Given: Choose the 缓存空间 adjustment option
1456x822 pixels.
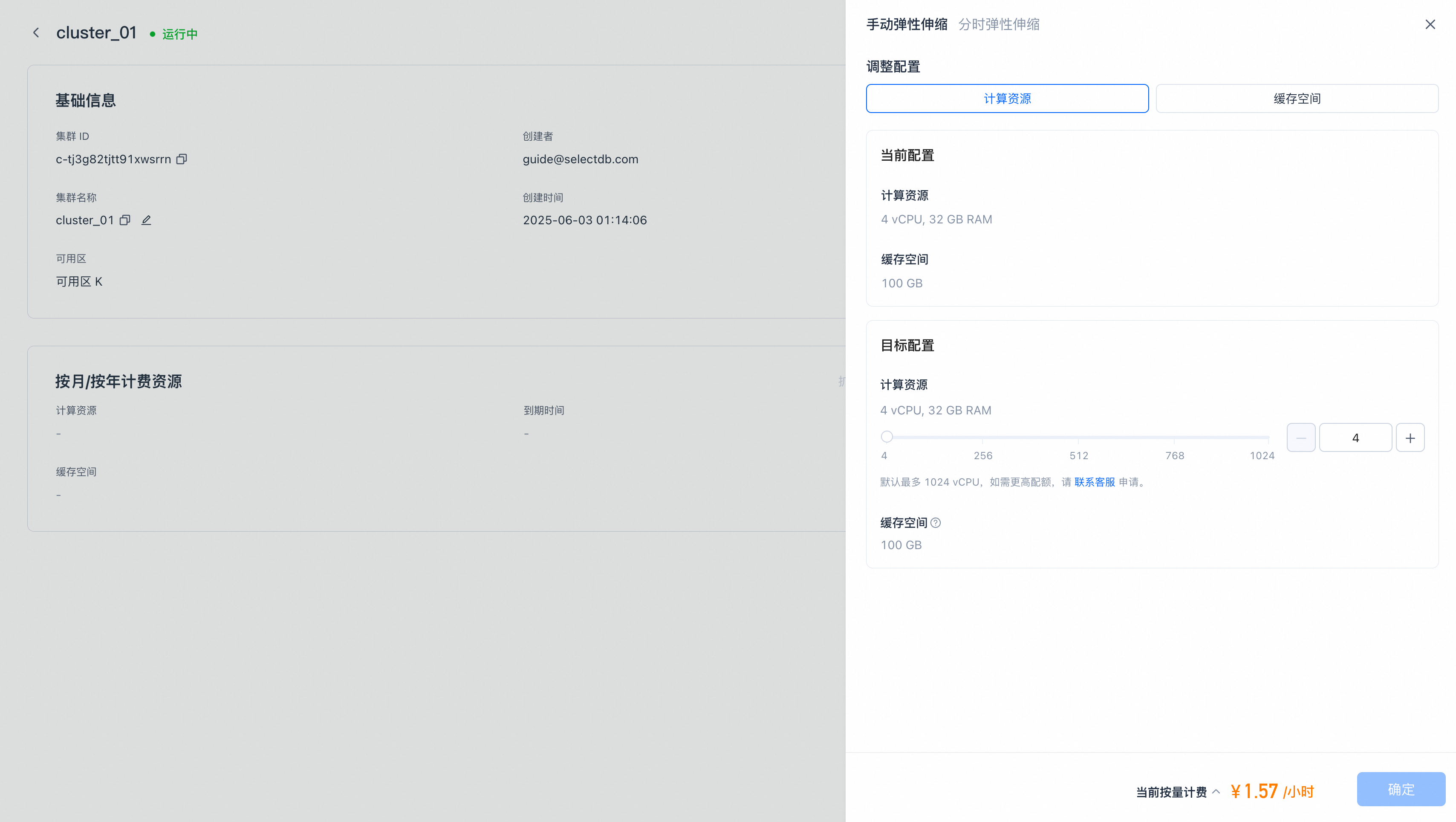Looking at the screenshot, I should tap(1297, 98).
